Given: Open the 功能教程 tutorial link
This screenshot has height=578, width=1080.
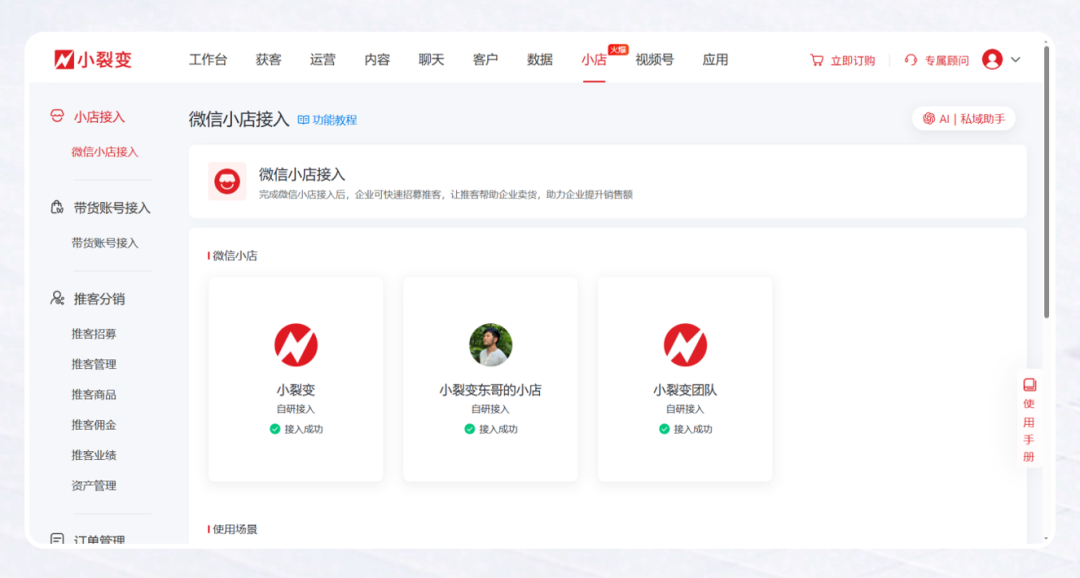Looking at the screenshot, I should coord(335,120).
